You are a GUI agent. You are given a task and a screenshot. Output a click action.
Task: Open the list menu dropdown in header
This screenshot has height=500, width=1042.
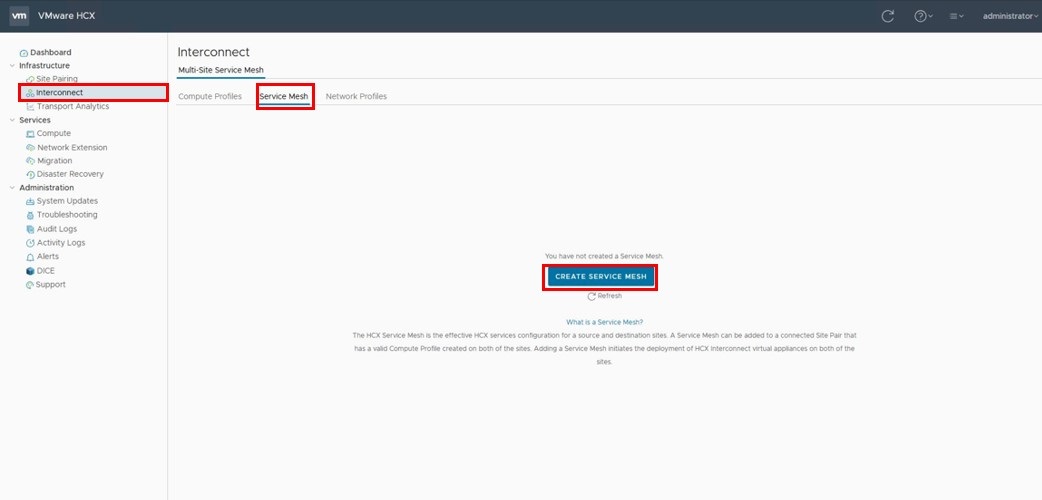[956, 16]
